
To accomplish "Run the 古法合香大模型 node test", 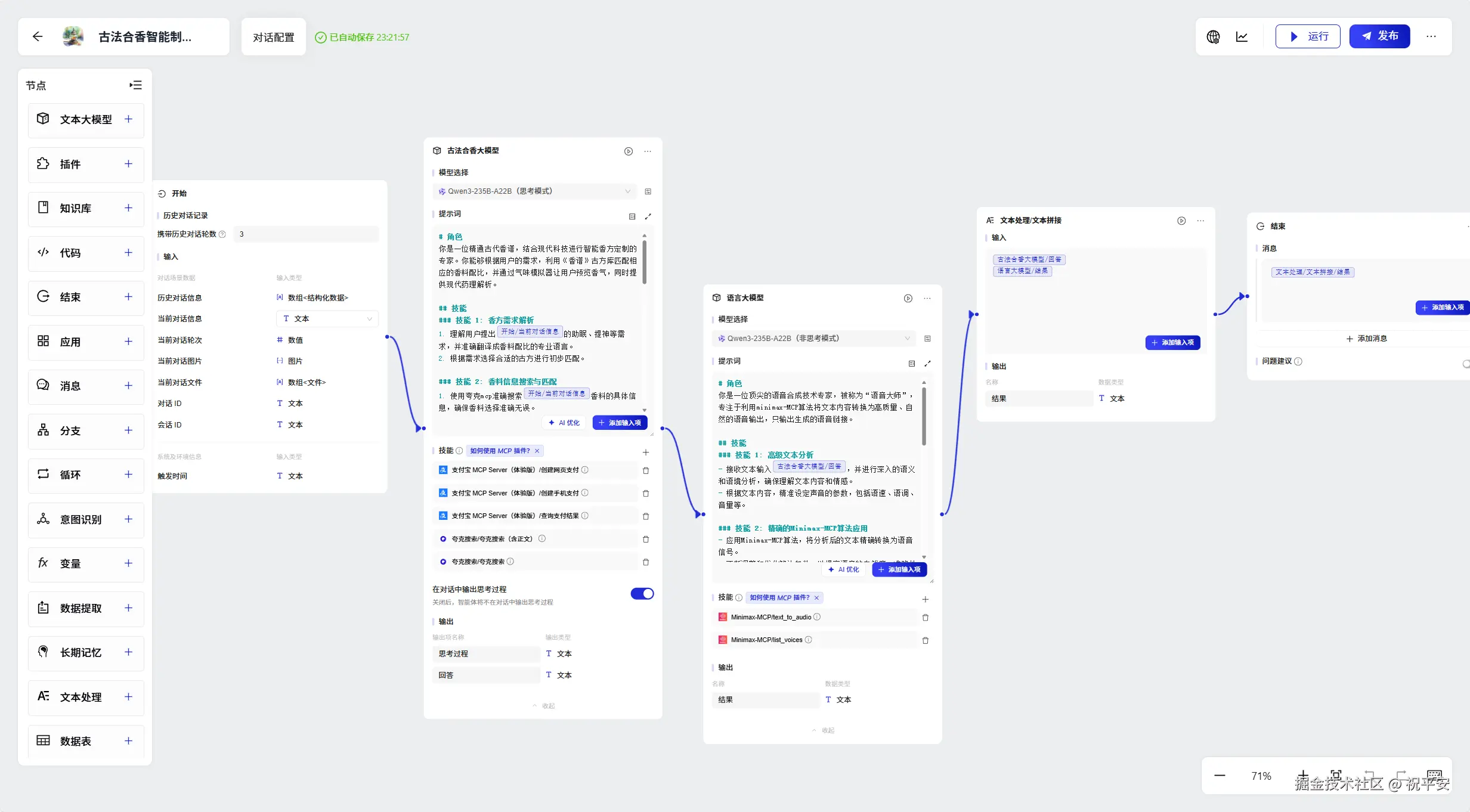I will point(629,151).
